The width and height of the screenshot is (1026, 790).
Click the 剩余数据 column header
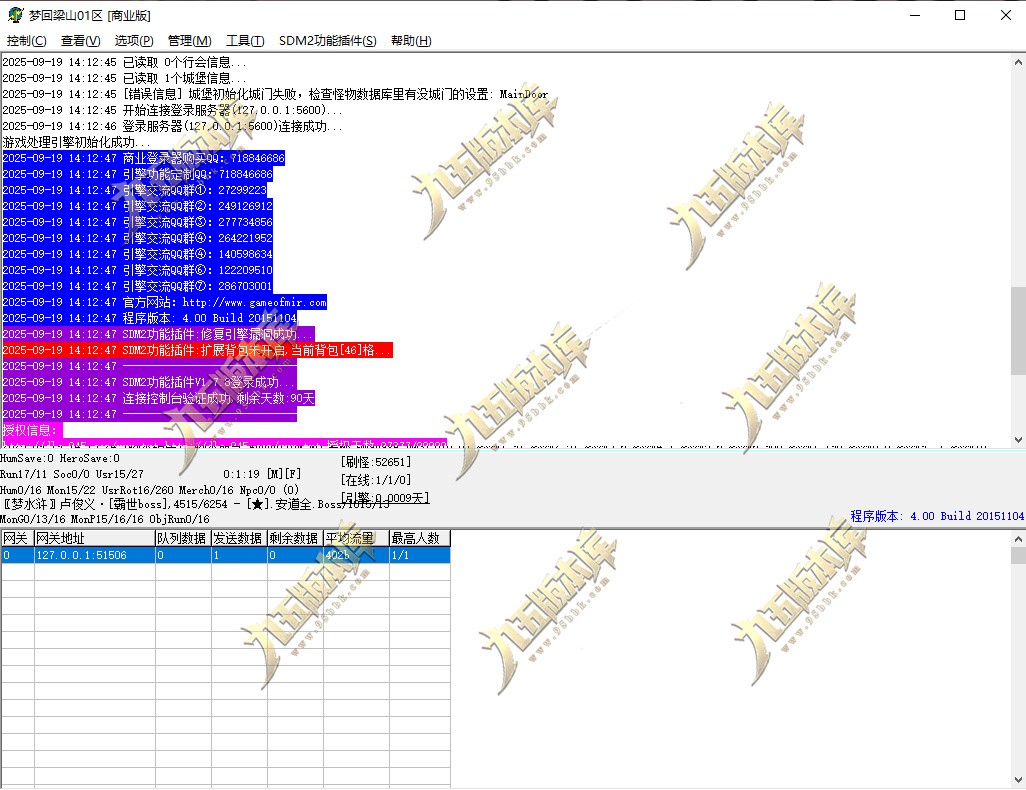pos(295,538)
